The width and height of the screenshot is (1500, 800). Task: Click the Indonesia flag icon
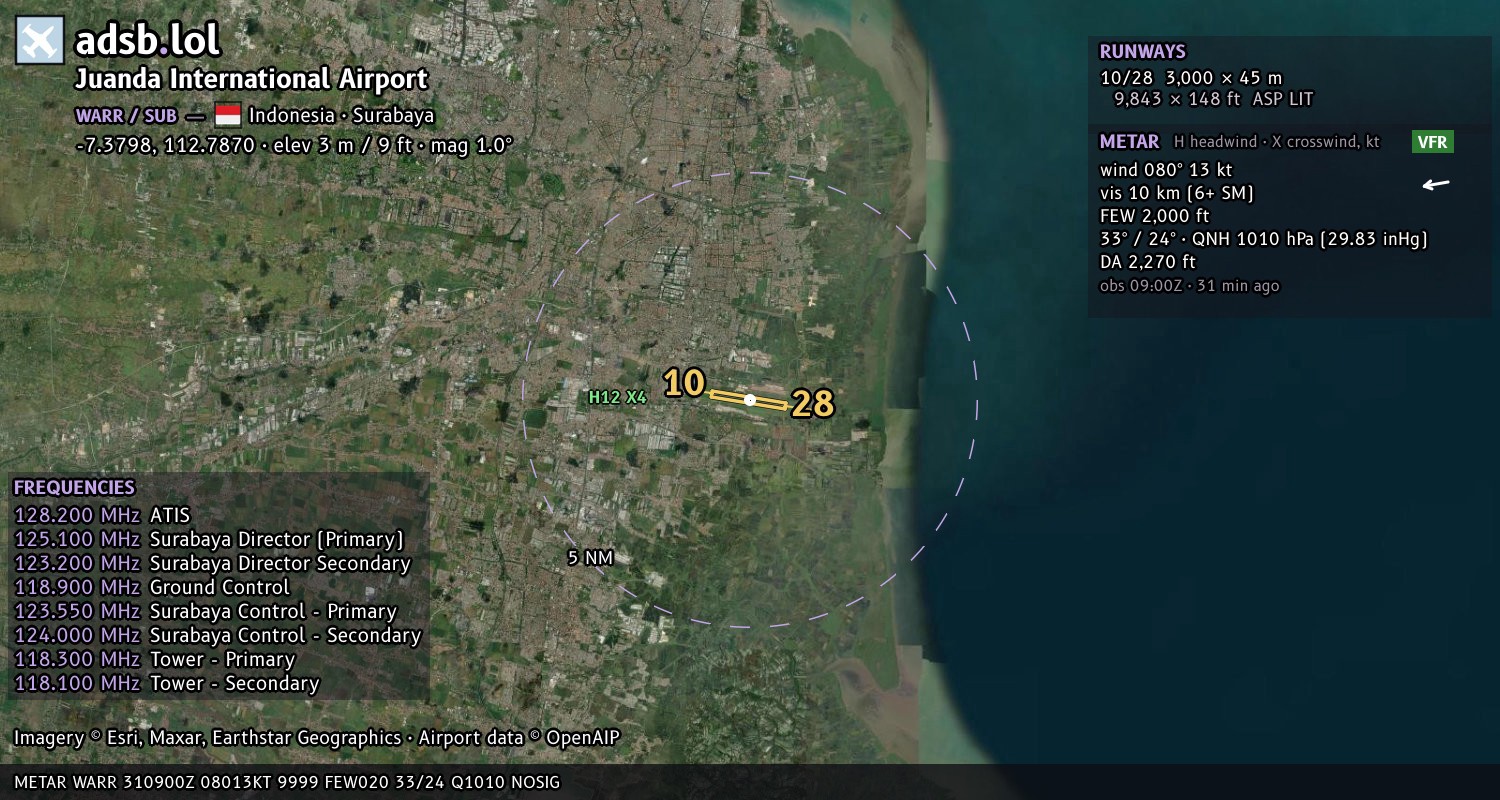point(228,115)
